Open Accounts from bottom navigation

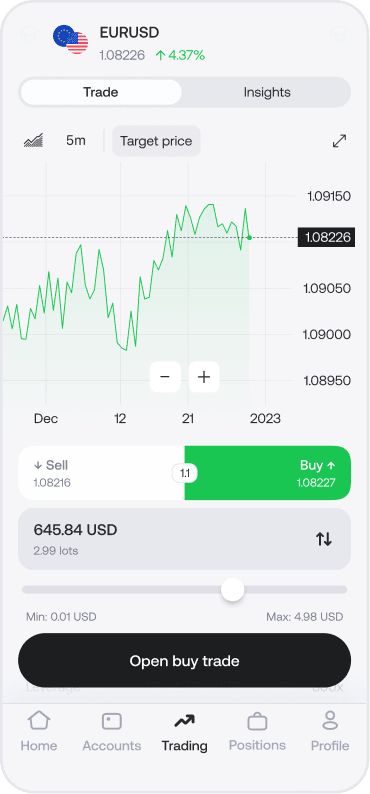tap(112, 731)
